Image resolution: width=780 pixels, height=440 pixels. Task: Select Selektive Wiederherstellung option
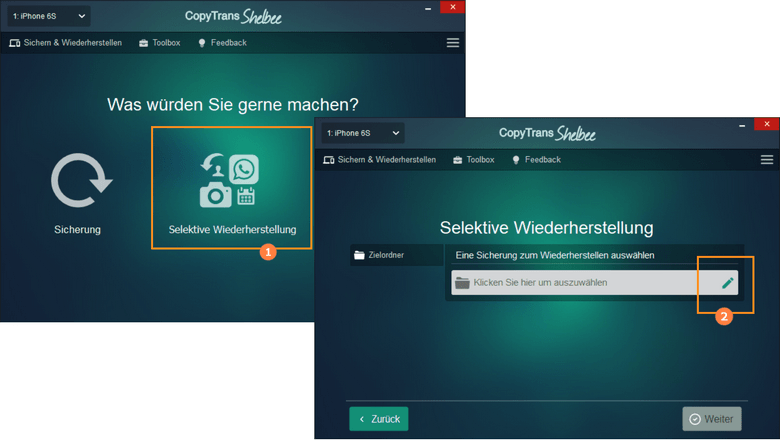point(232,188)
